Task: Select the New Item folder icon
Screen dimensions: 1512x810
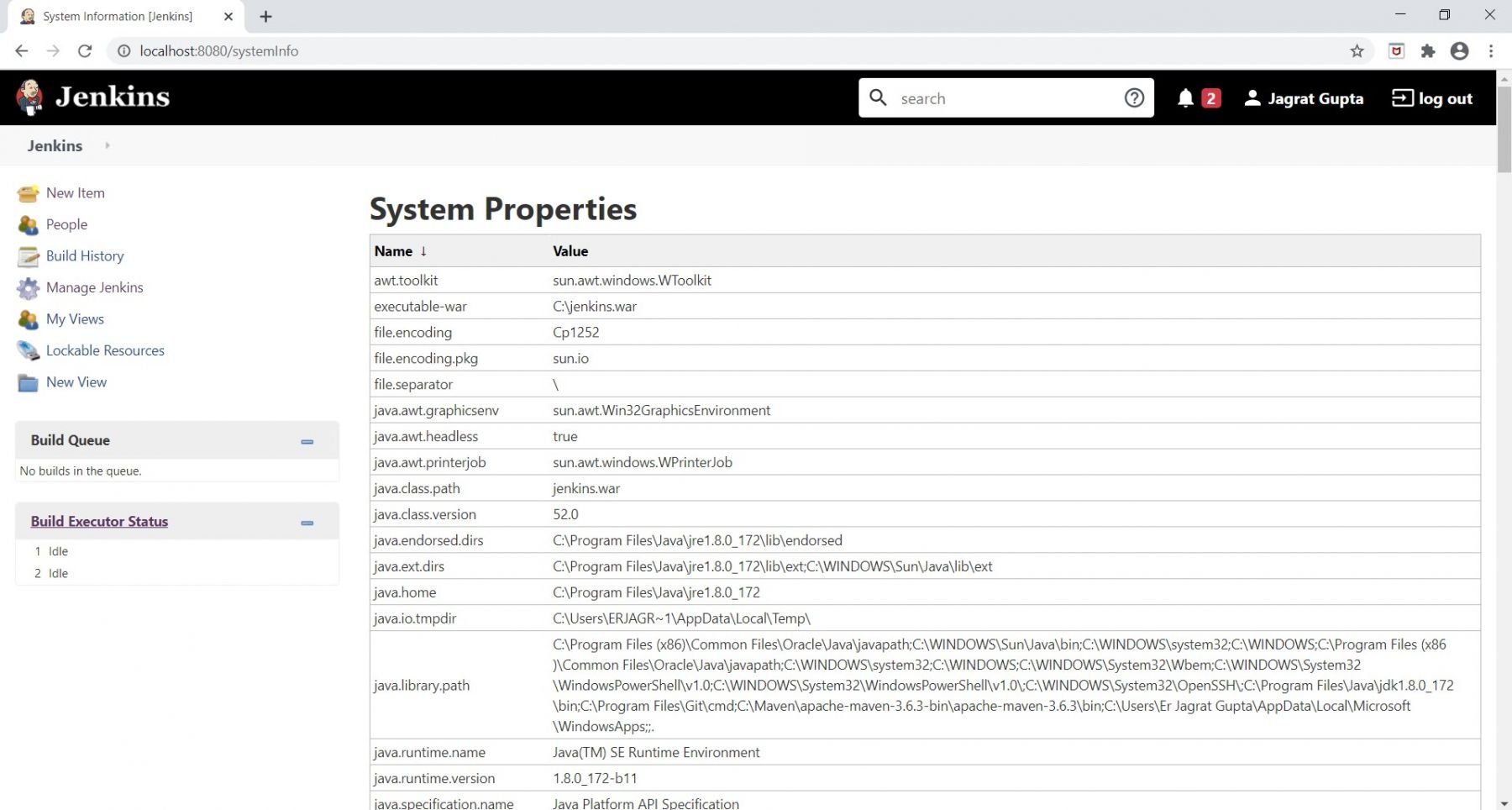Action: coord(28,192)
